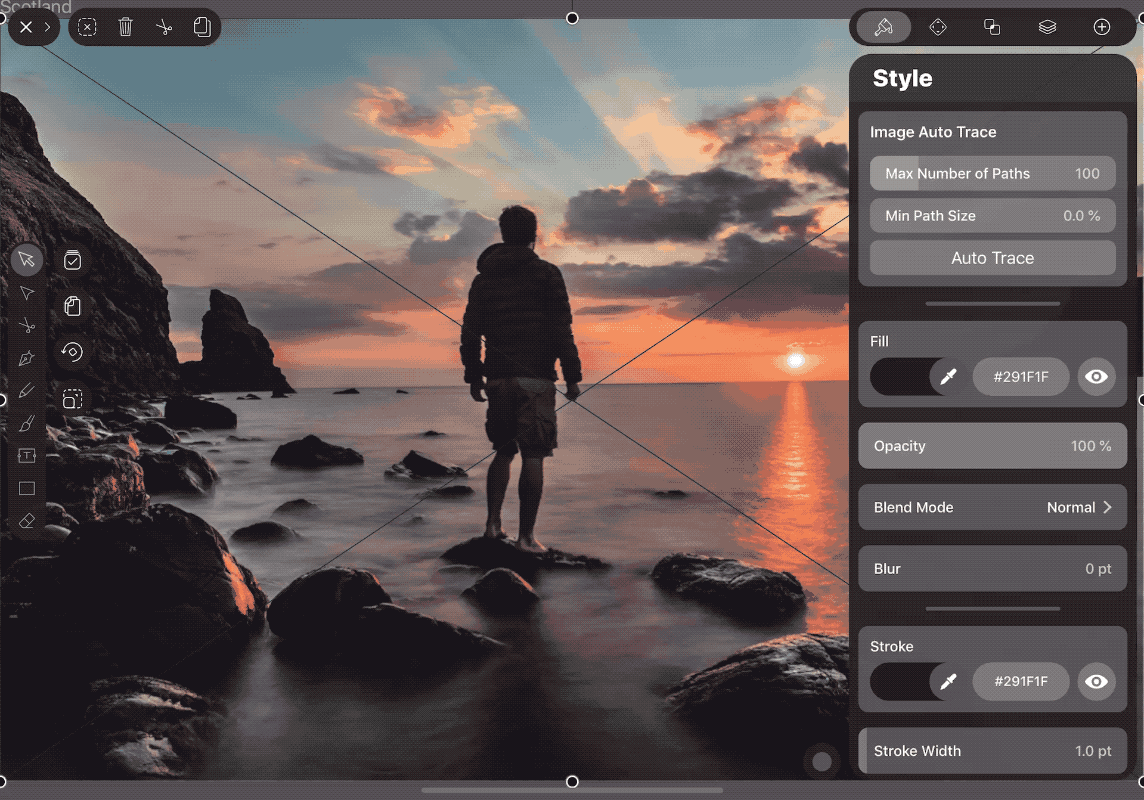
Task: Toggle Fill visibility eye icon
Action: 1096,377
